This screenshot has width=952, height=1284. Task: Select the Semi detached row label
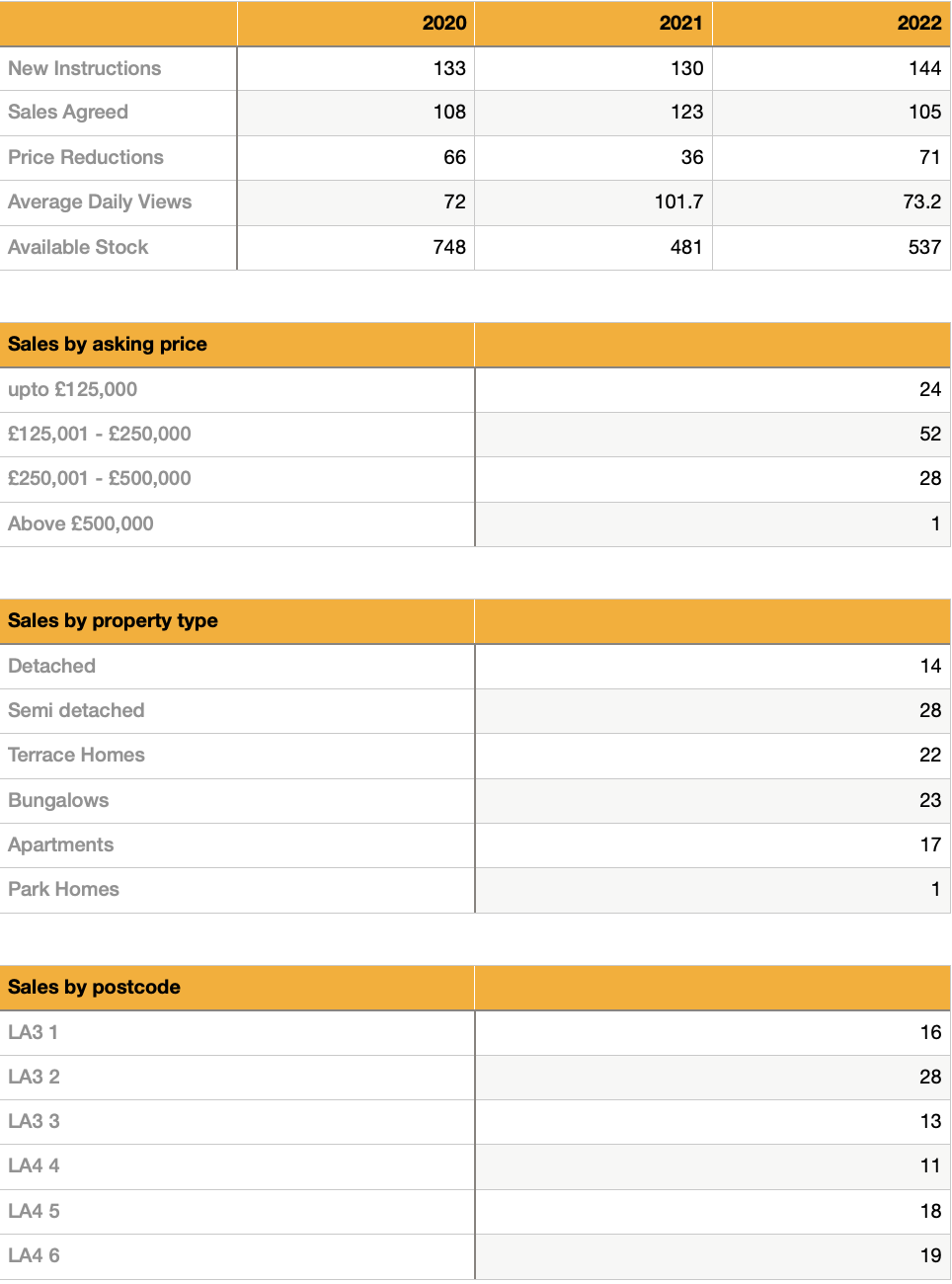pyautogui.click(x=76, y=710)
